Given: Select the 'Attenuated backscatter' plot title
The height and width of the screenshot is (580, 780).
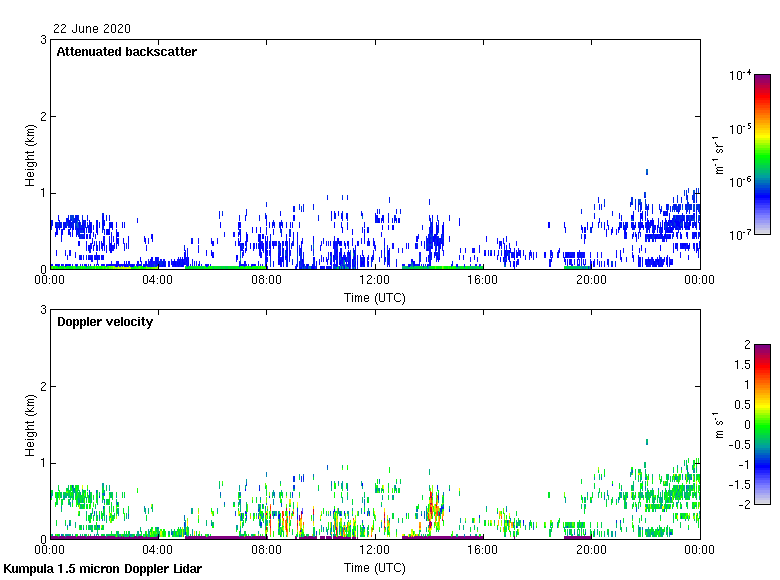Looking at the screenshot, I should [126, 52].
